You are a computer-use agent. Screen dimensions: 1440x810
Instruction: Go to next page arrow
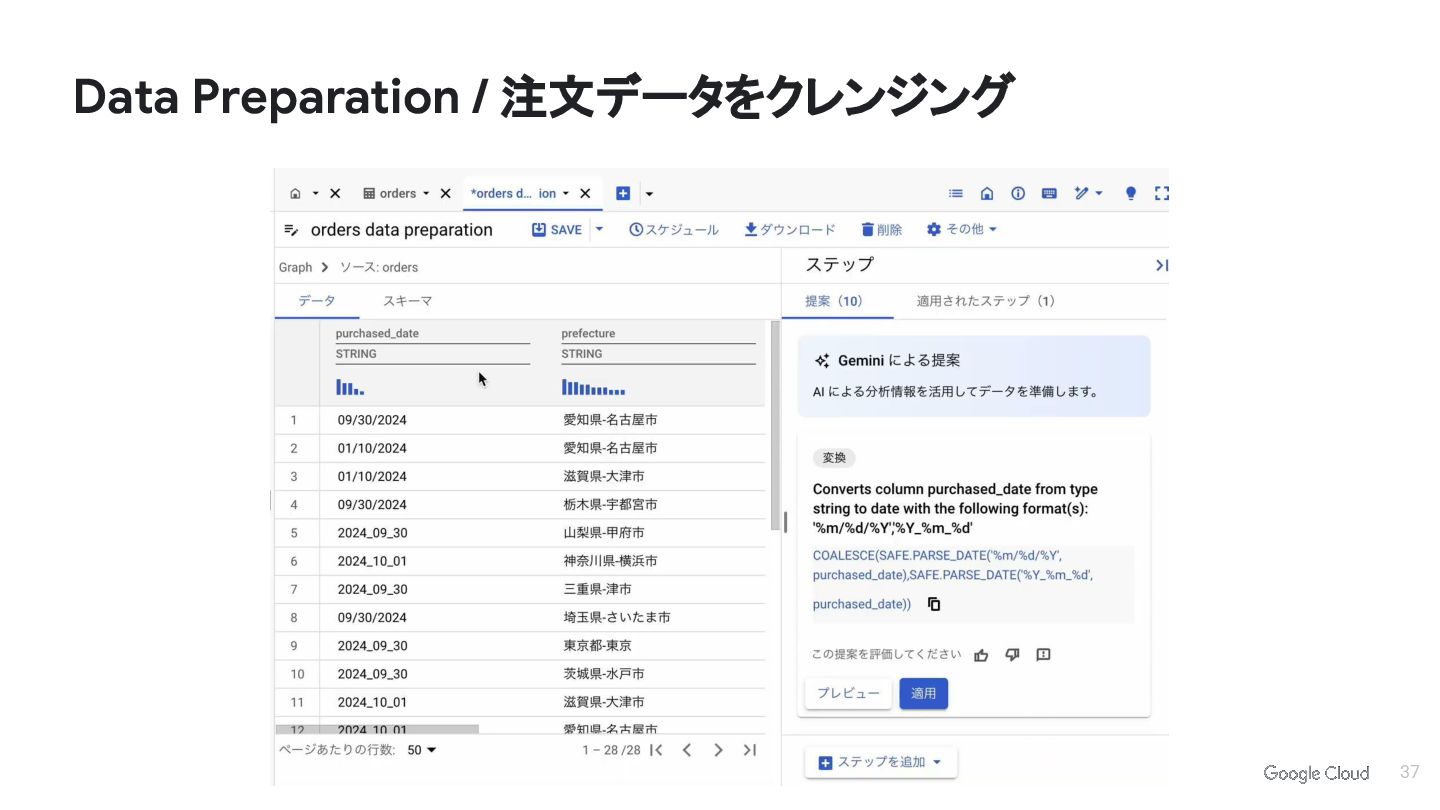pyautogui.click(x=718, y=750)
